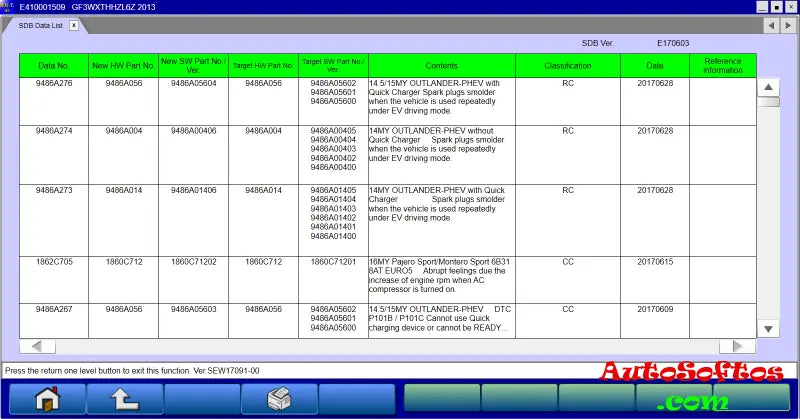Click the Contents column header
This screenshot has height=419, width=800.
(442, 66)
